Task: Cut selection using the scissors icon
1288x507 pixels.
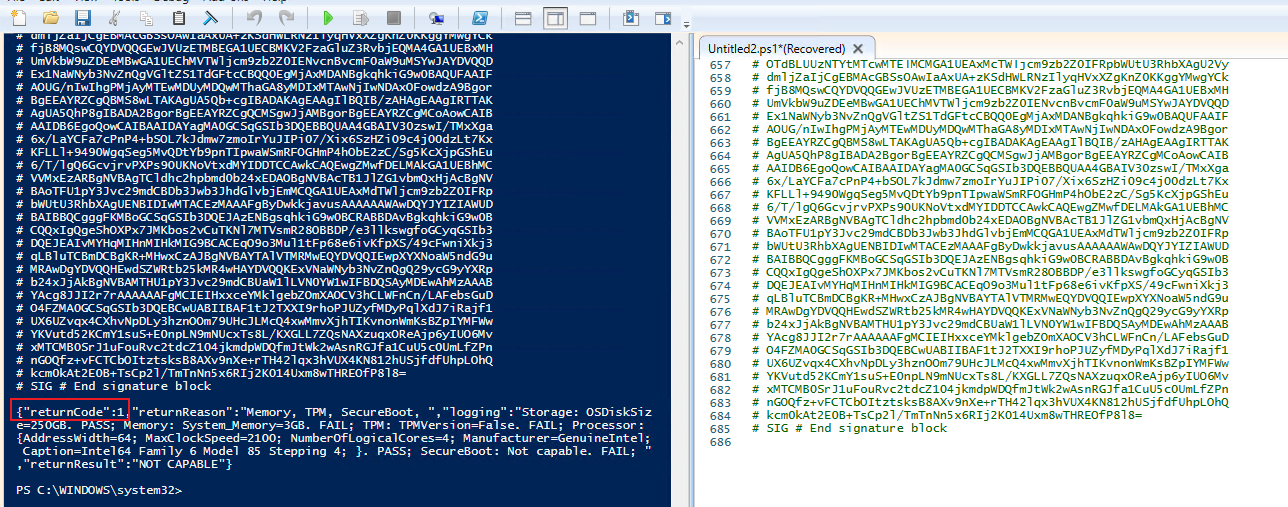Action: 114,18
